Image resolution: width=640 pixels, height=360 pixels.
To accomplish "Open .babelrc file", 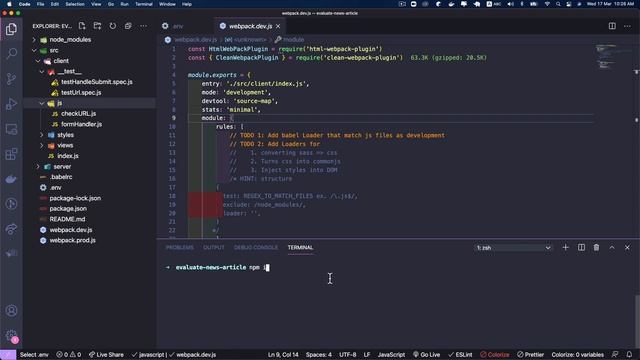I will tap(61, 177).
